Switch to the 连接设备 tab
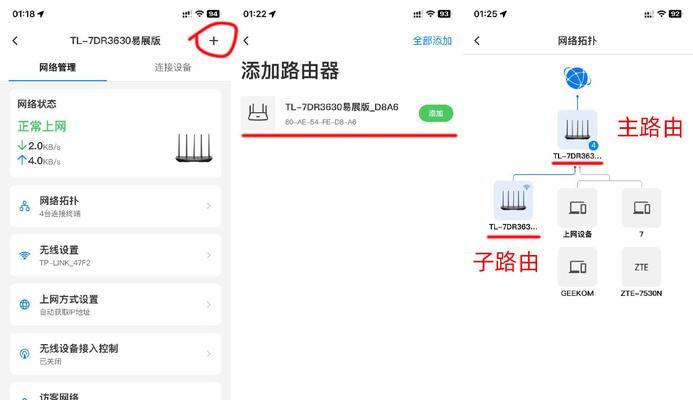The height and width of the screenshot is (400, 693). click(x=173, y=67)
